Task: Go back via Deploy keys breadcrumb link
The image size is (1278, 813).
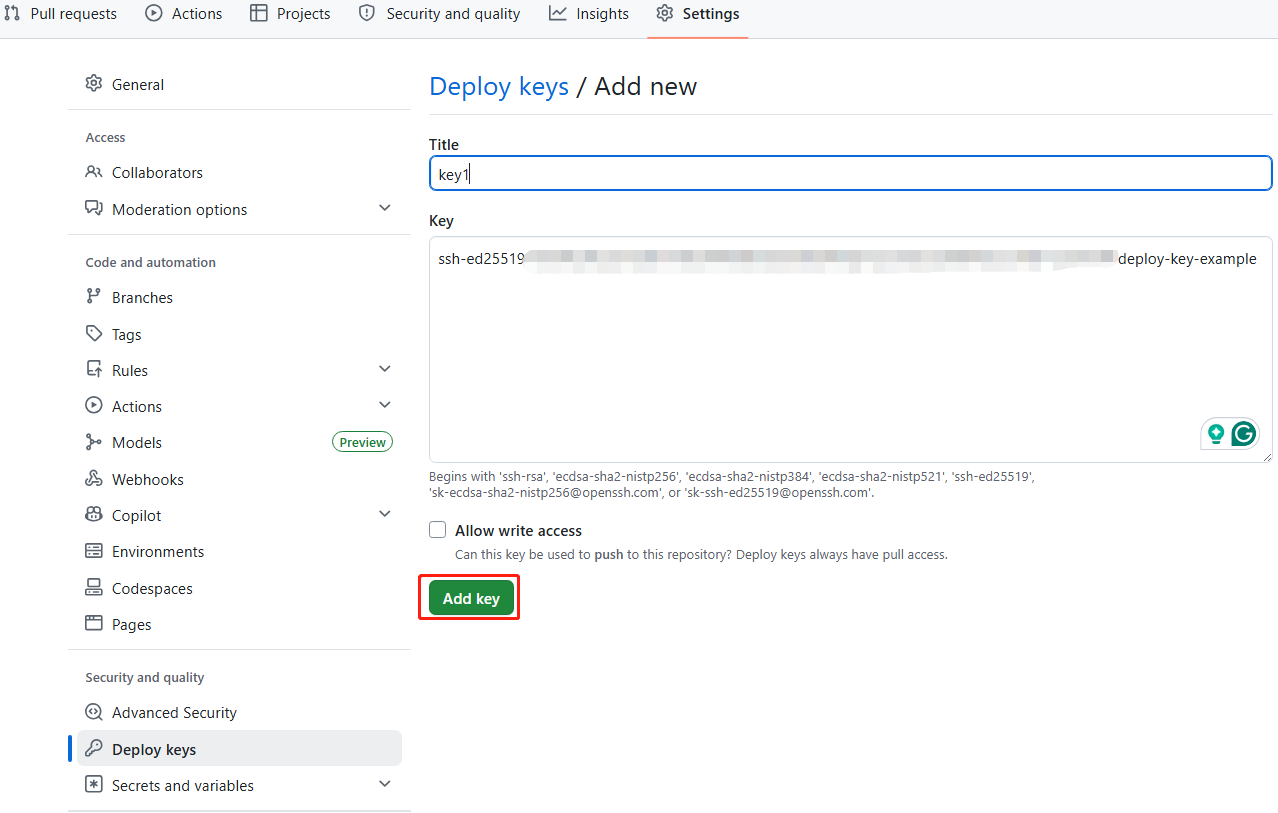Action: click(498, 87)
